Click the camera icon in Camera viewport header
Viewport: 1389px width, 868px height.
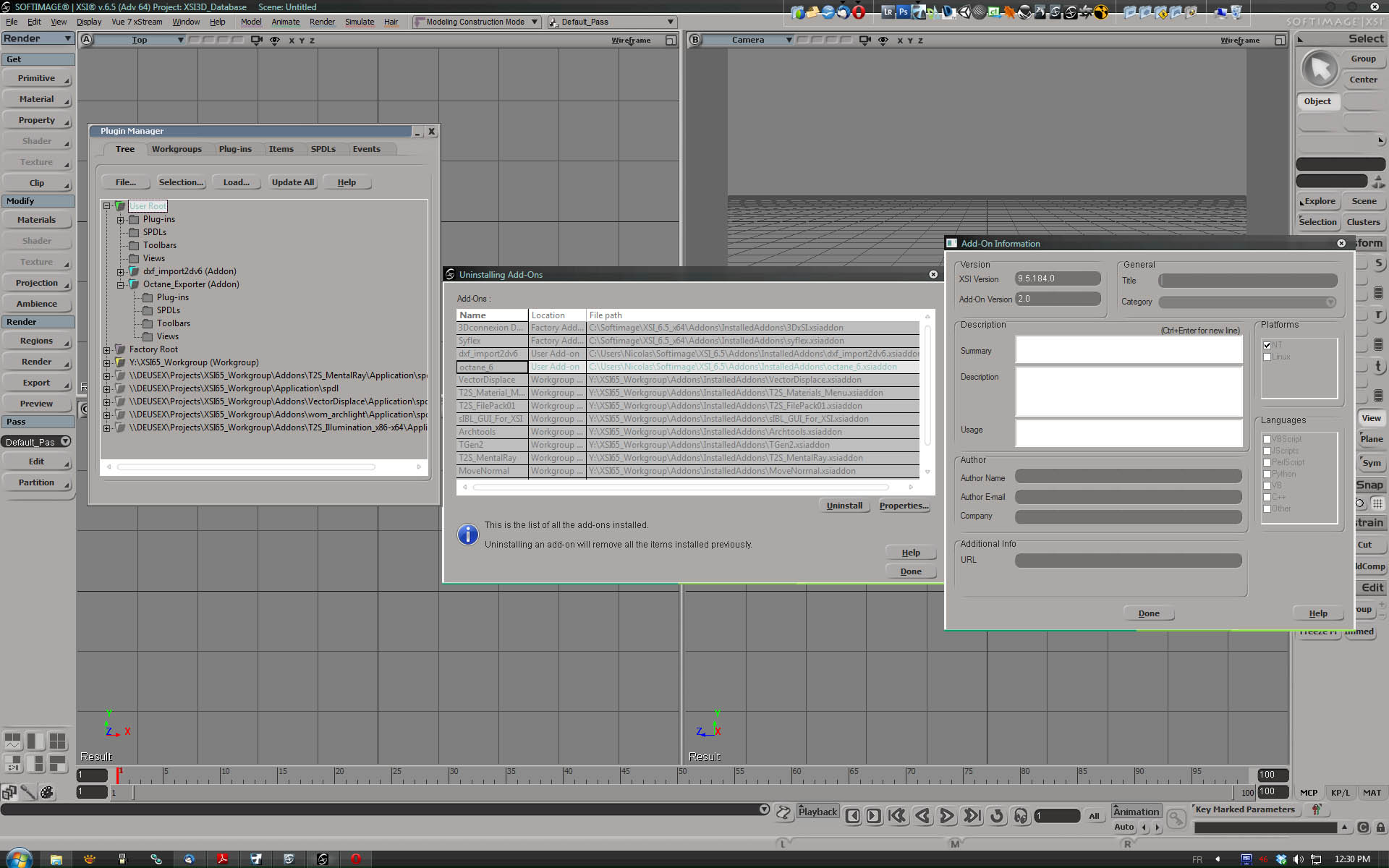pyautogui.click(x=865, y=41)
